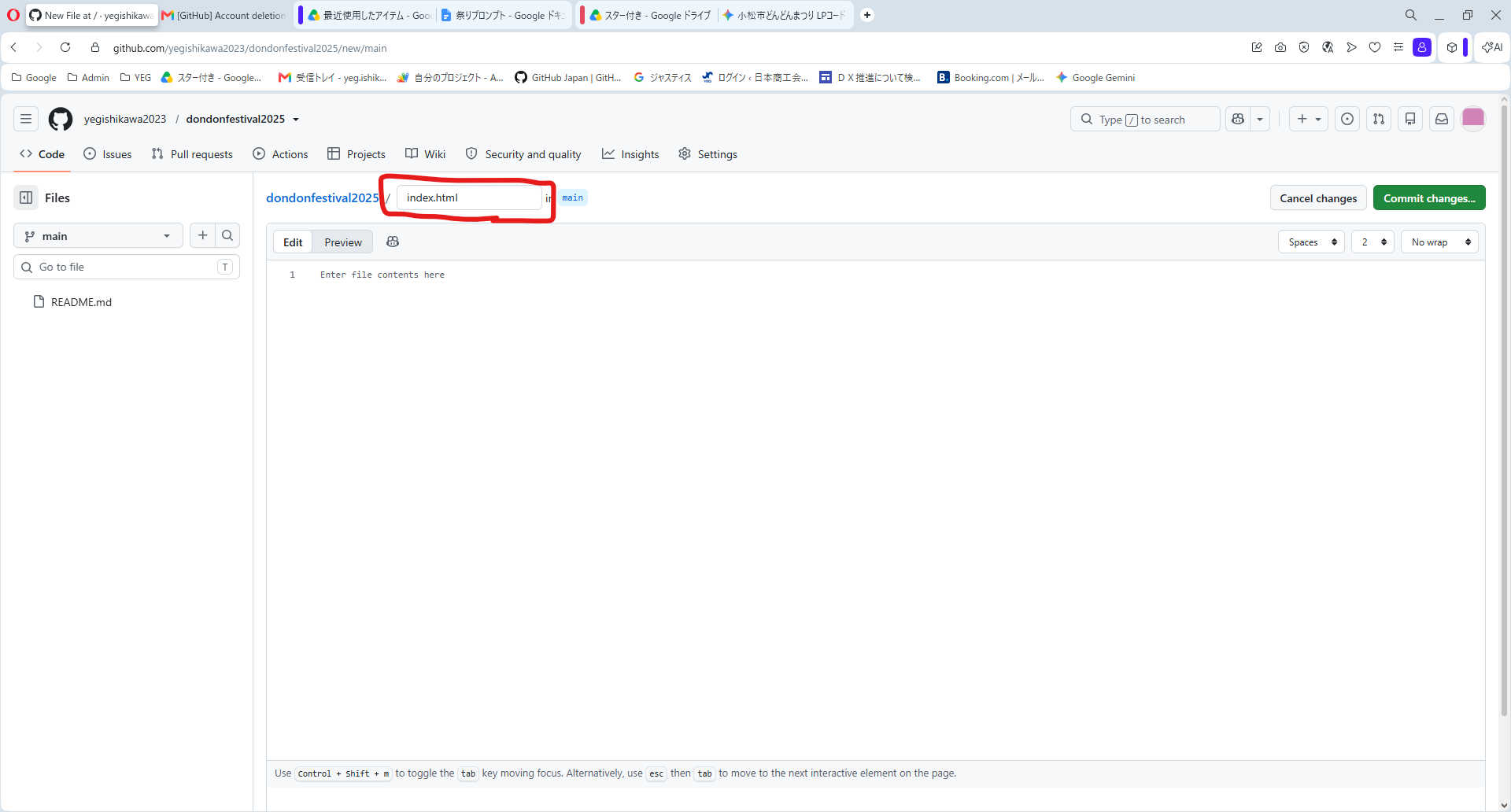
Task: Click the Cancel changes button
Action: [1318, 198]
